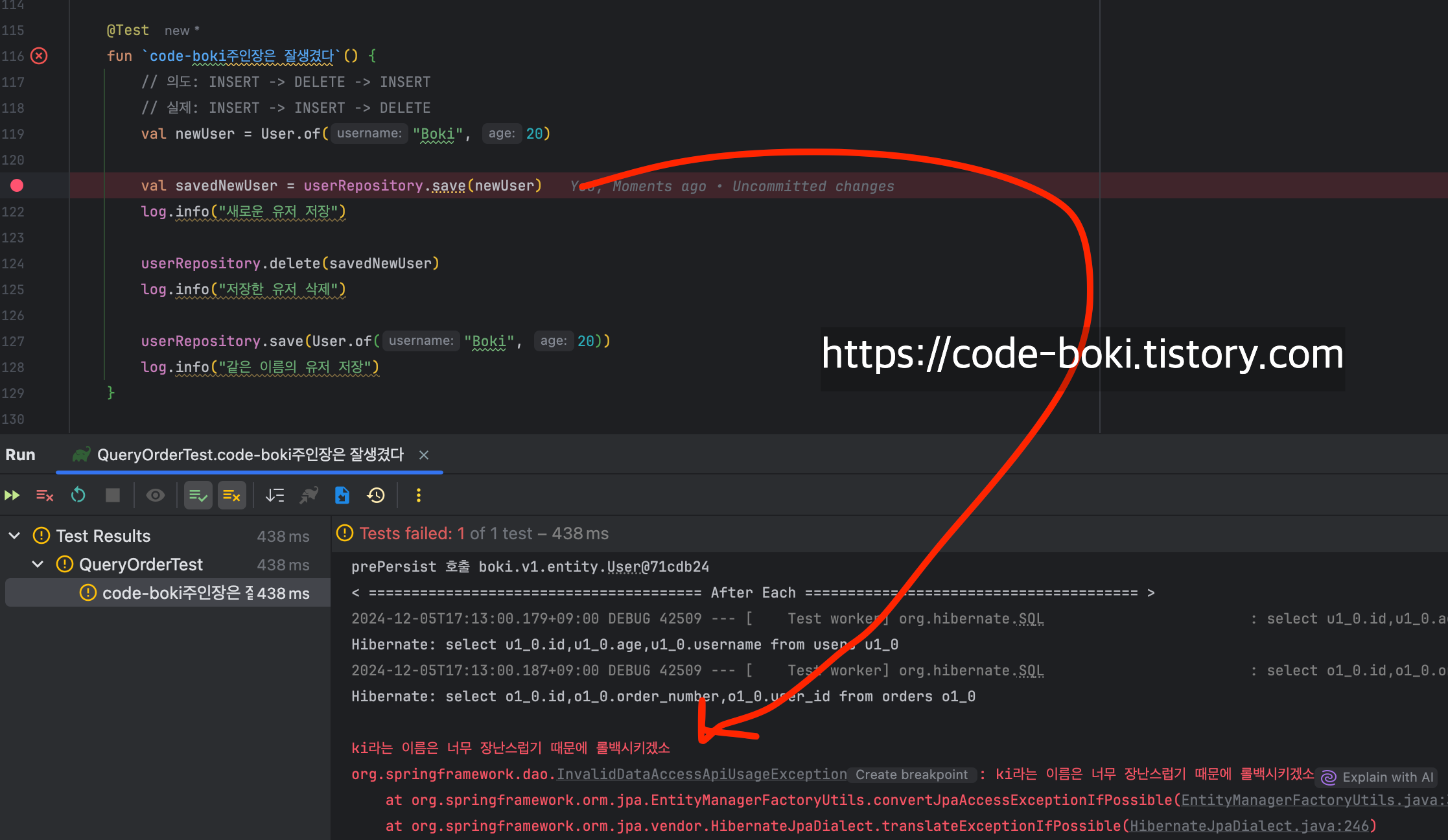The width and height of the screenshot is (1448, 840).
Task: Toggle the Show Passed tests filter
Action: point(198,496)
